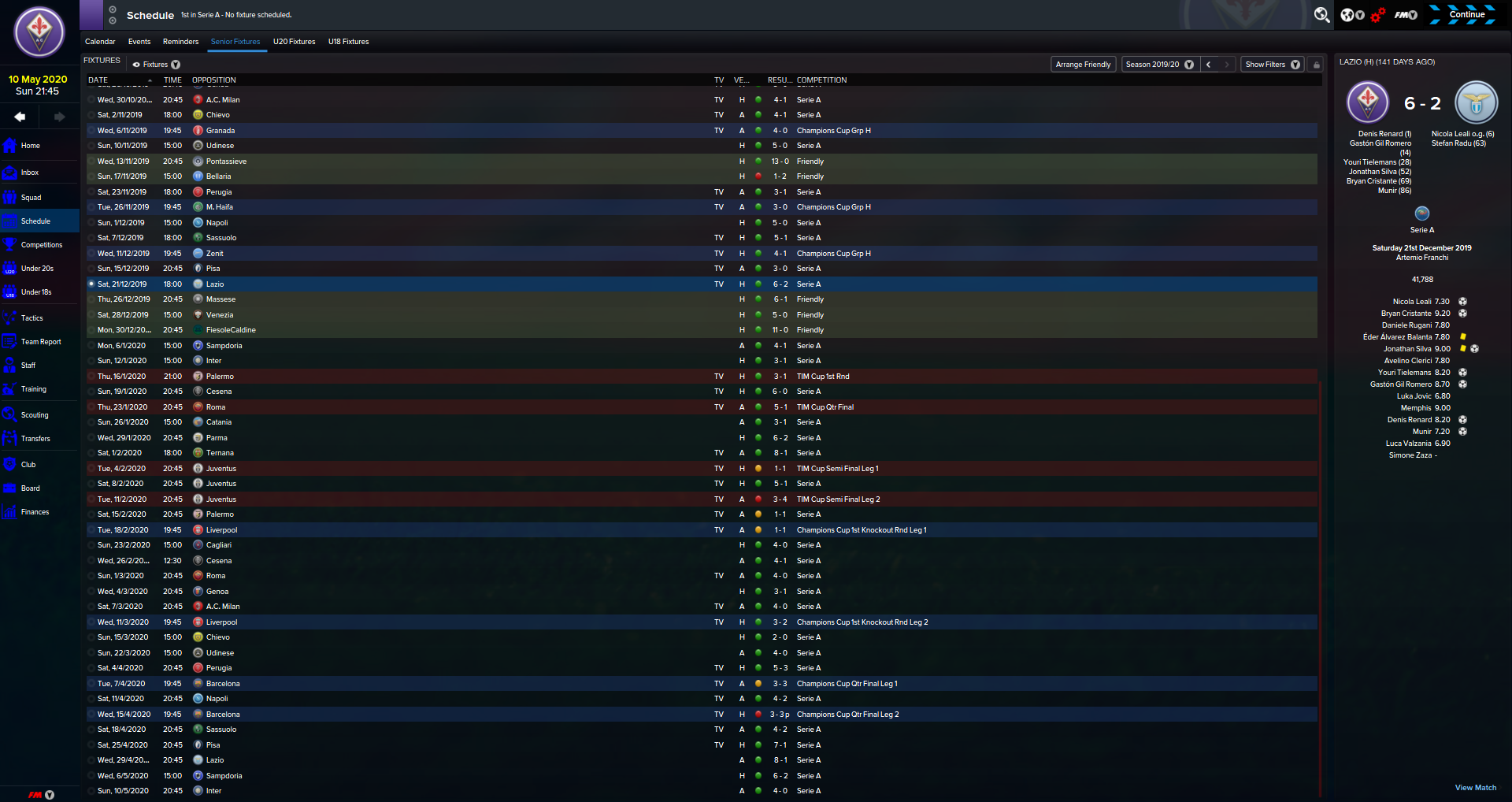This screenshot has height=802, width=1512.
Task: Select radio for Inter 10/5/2020 row
Action: (91, 791)
